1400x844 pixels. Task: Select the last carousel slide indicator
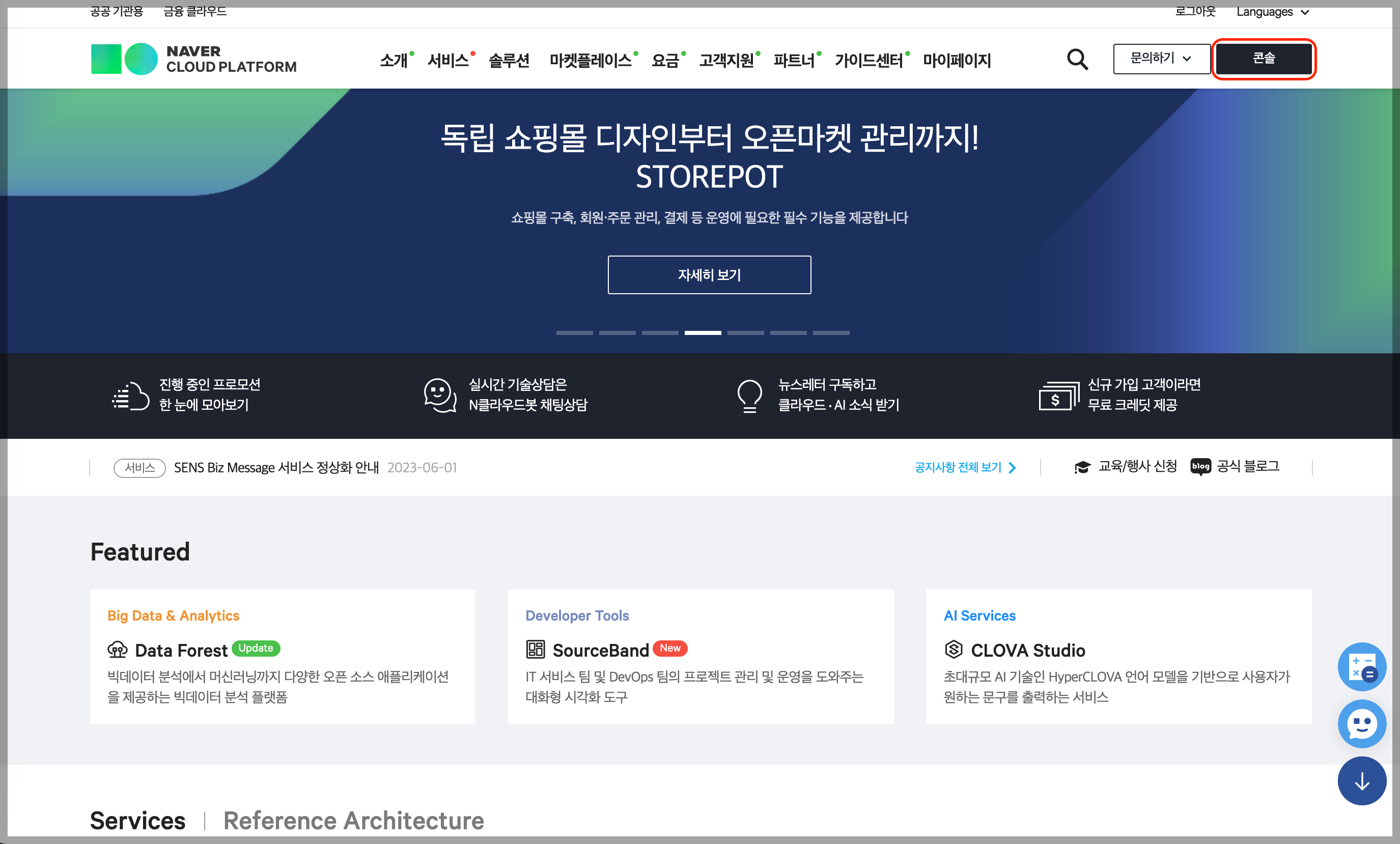tap(831, 333)
